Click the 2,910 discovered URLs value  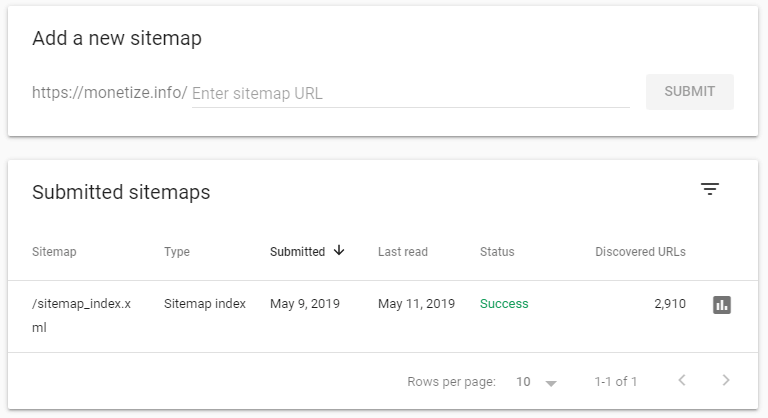[670, 304]
